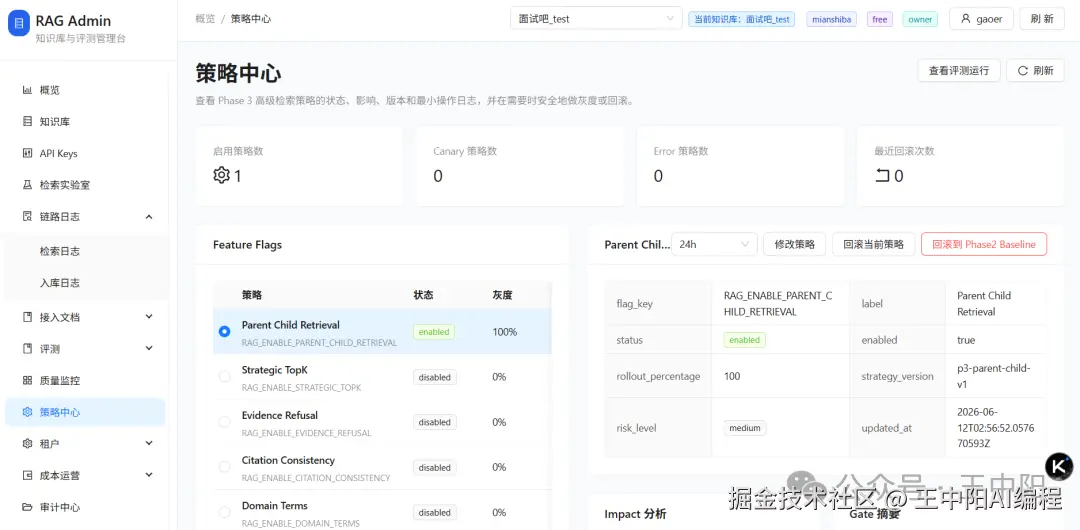Screen dimensions: 1080x530
Task: Click the disabled badge for Evidence Refusal
Action: 435,422
